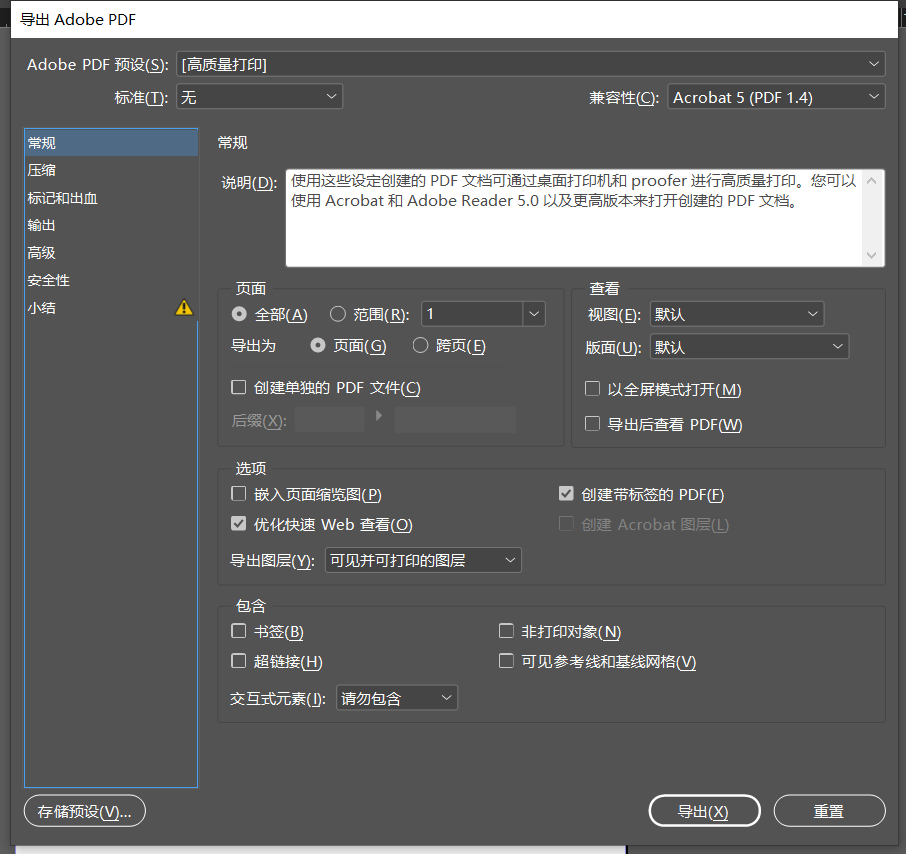Click the description scrollbar up arrow
906x854 pixels.
(x=872, y=181)
